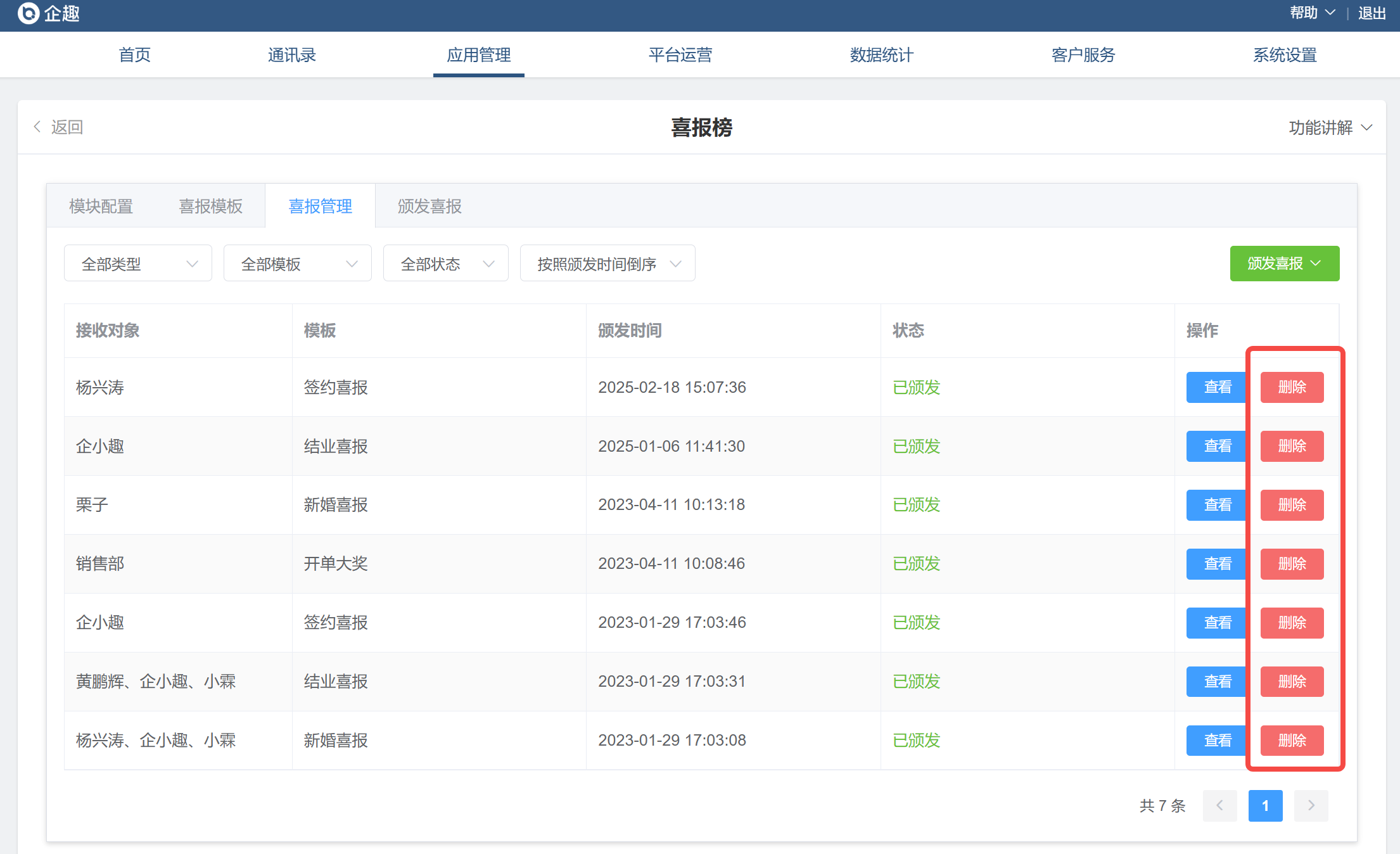This screenshot has height=854, width=1400.
Task: View the 杨兴涛 签约喜报 record
Action: pyautogui.click(x=1217, y=387)
